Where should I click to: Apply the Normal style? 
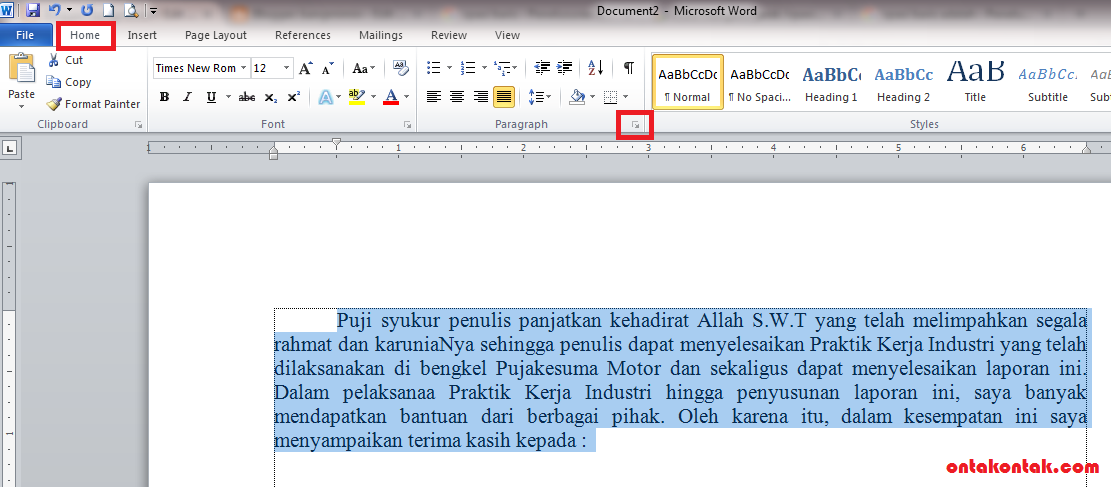[687, 82]
